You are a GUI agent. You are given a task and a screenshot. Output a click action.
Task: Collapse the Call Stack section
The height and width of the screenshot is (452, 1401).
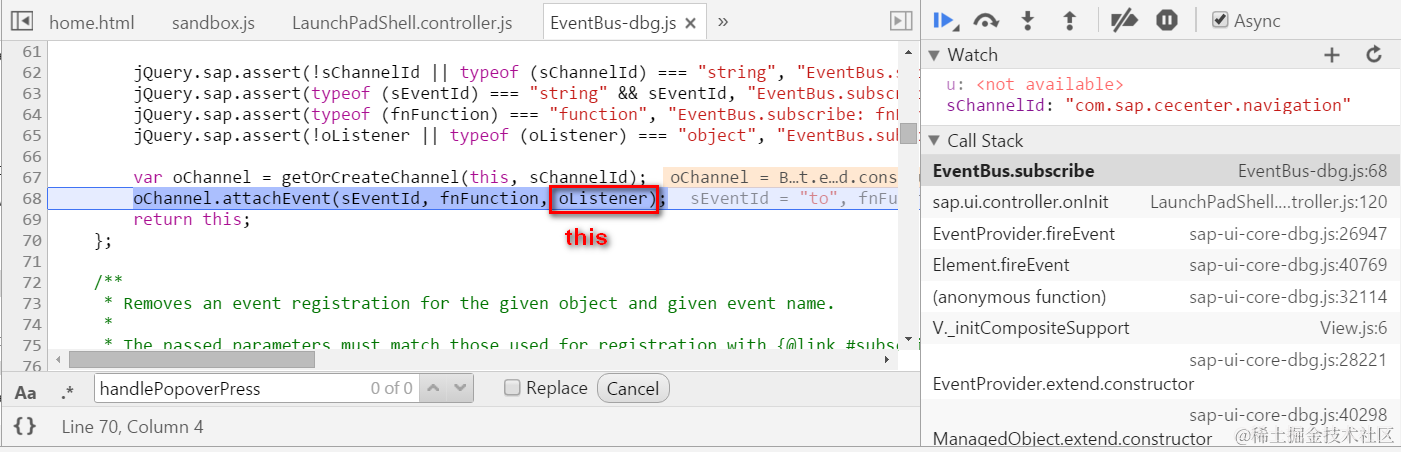[934, 141]
